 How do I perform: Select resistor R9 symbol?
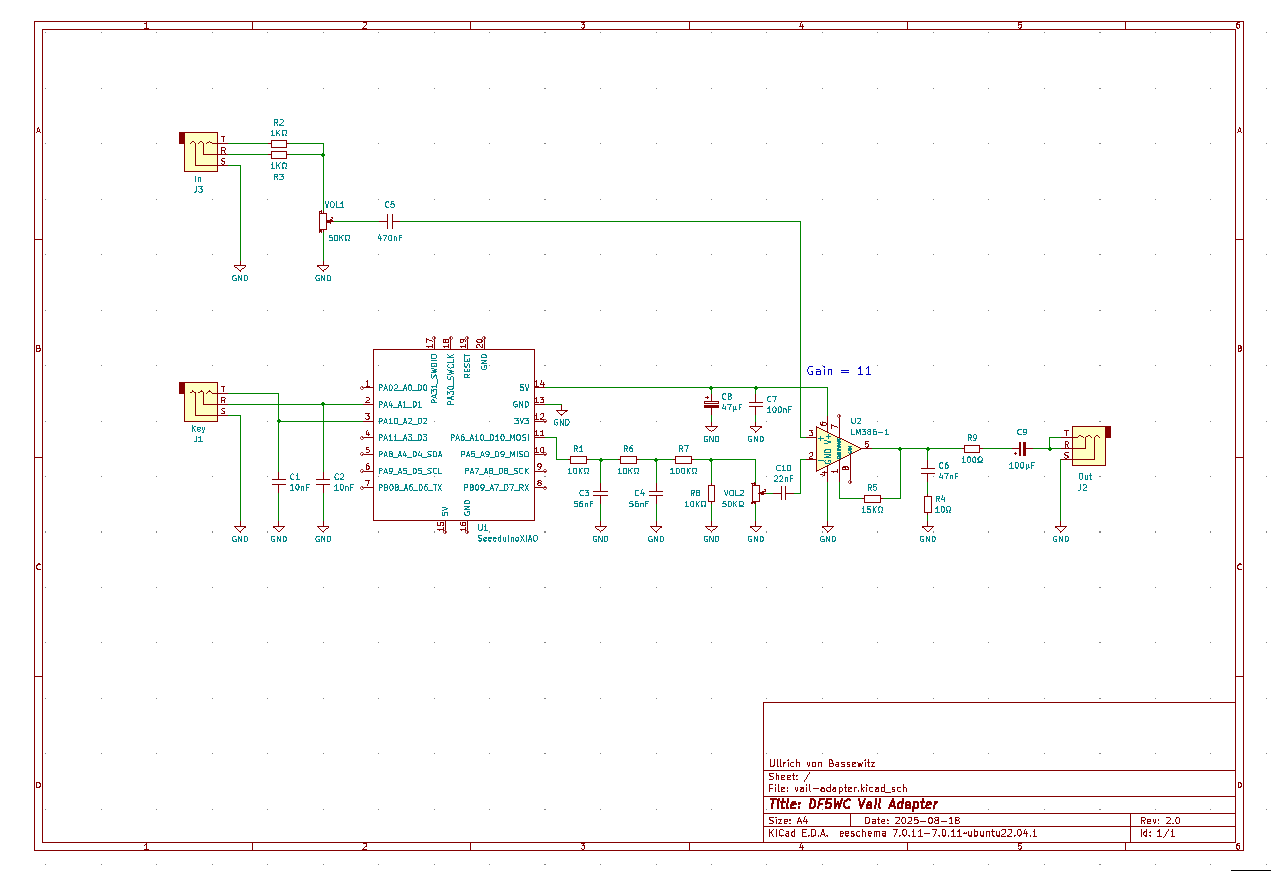(971, 448)
